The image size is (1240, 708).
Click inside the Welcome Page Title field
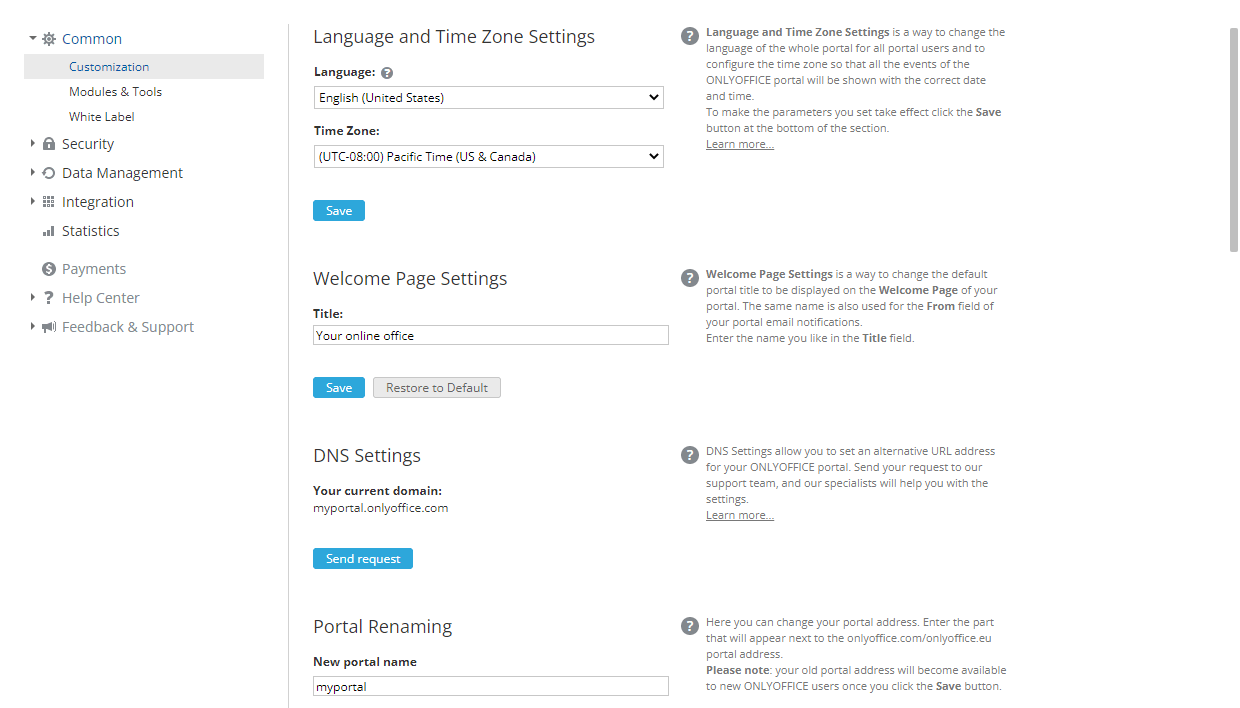pos(490,334)
